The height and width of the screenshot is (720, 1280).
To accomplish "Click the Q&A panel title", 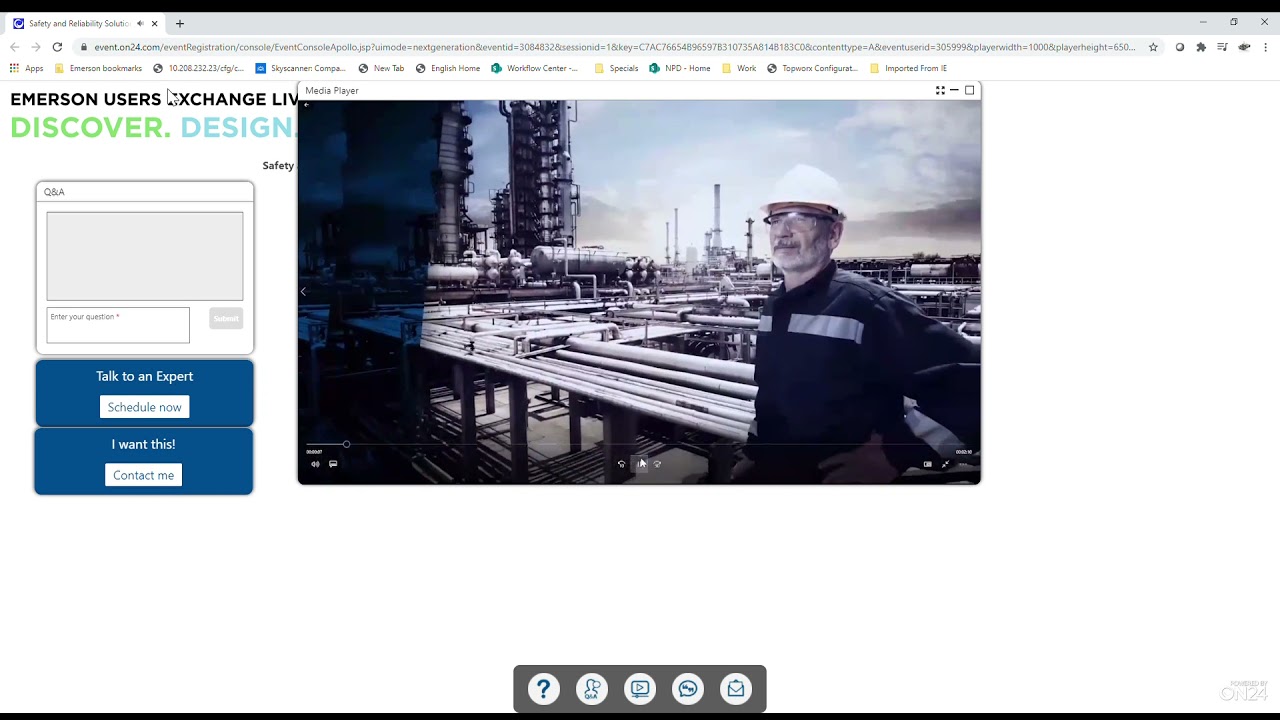I will 54,192.
